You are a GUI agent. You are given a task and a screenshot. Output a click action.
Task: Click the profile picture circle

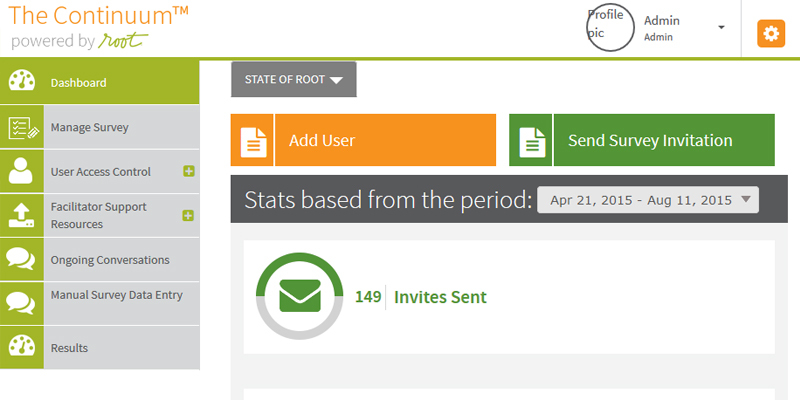coord(610,26)
